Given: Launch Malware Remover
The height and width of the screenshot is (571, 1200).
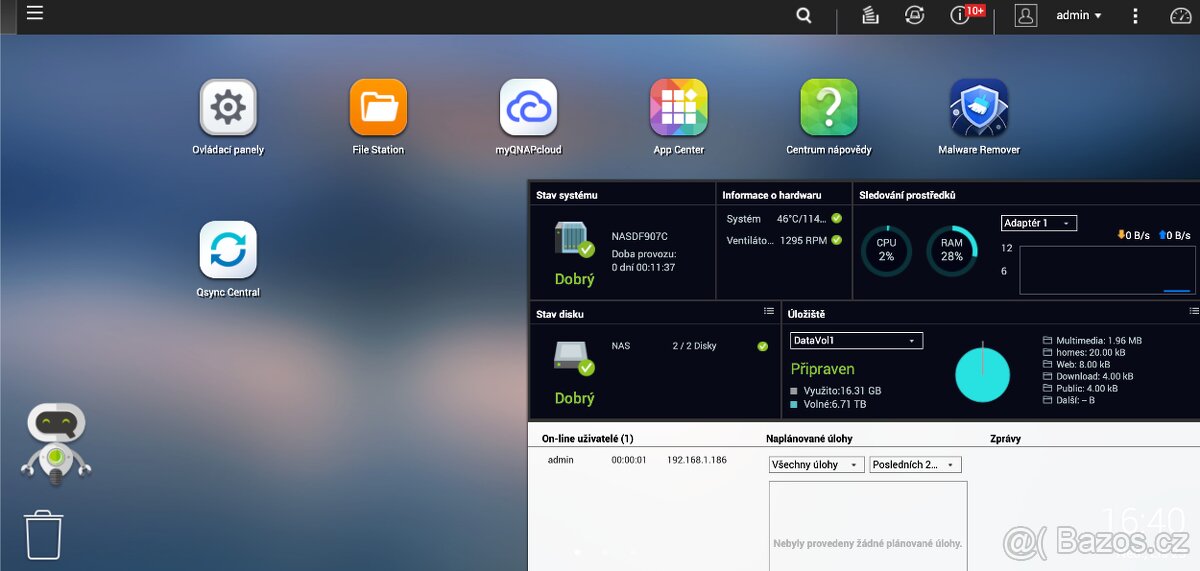Looking at the screenshot, I should pyautogui.click(x=978, y=107).
